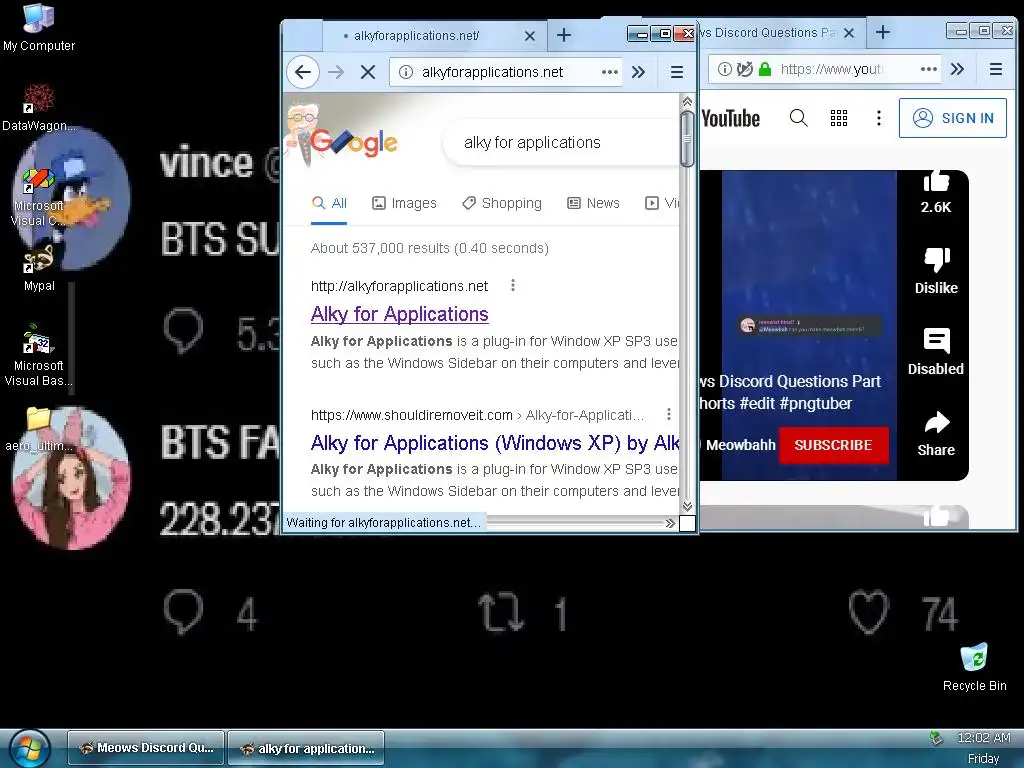Click the Google doodle logo
This screenshot has height=768, width=1024.
pyautogui.click(x=342, y=137)
